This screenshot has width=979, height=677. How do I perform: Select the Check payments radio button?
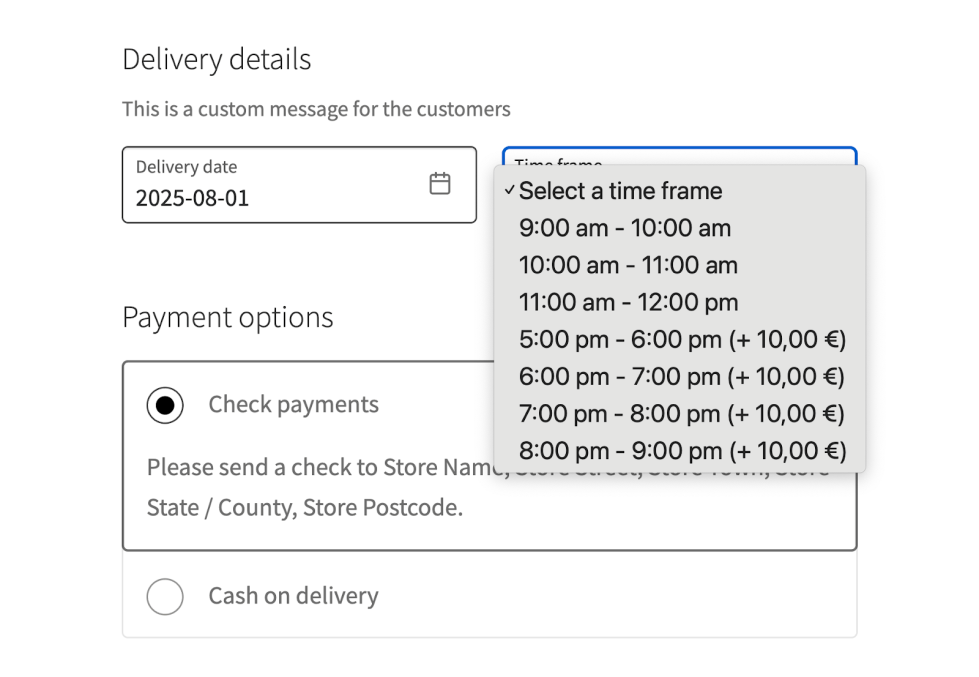pyautogui.click(x=165, y=405)
